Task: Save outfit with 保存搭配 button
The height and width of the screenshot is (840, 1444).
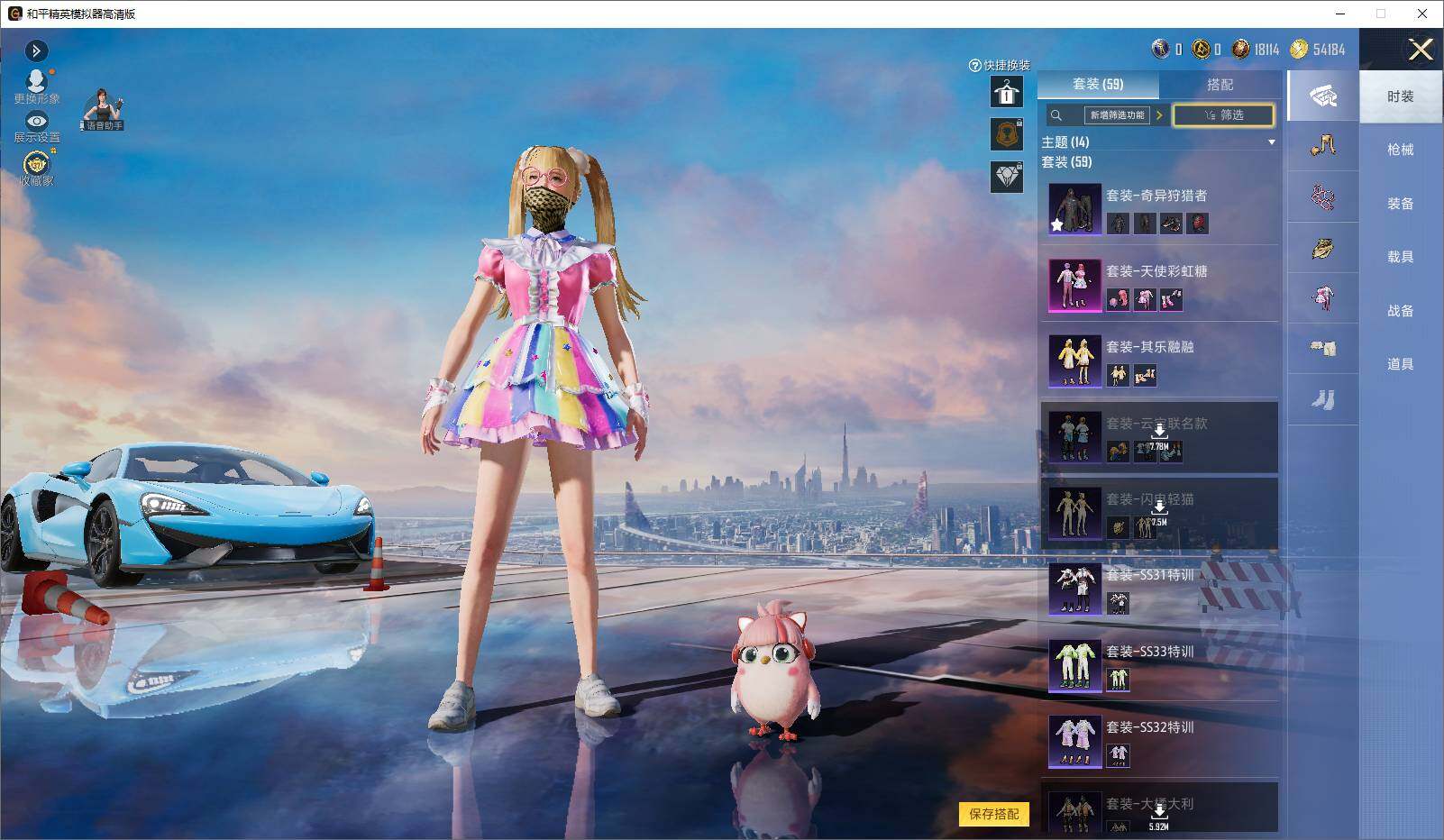Action: click(x=994, y=814)
